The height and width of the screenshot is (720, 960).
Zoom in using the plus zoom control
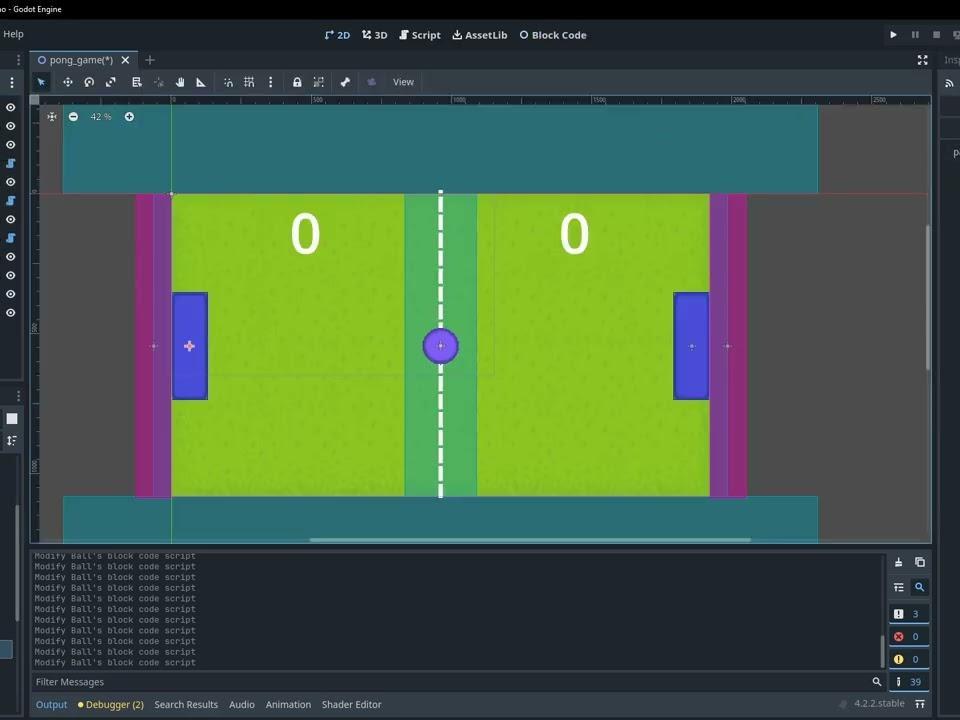click(129, 117)
